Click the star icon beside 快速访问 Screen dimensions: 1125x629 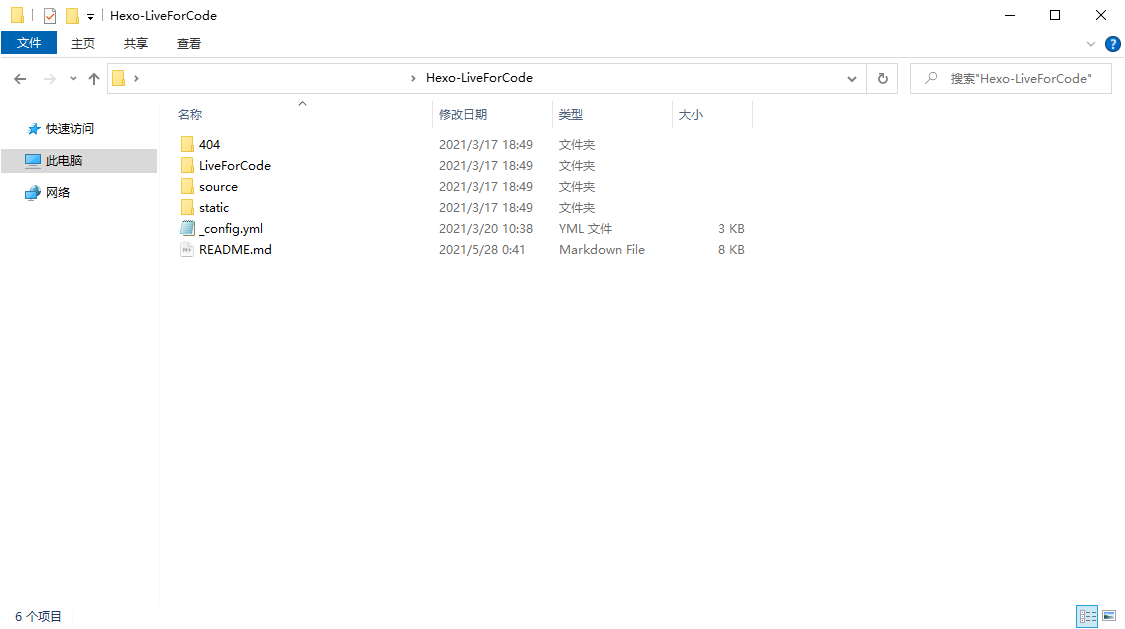pyautogui.click(x=33, y=129)
